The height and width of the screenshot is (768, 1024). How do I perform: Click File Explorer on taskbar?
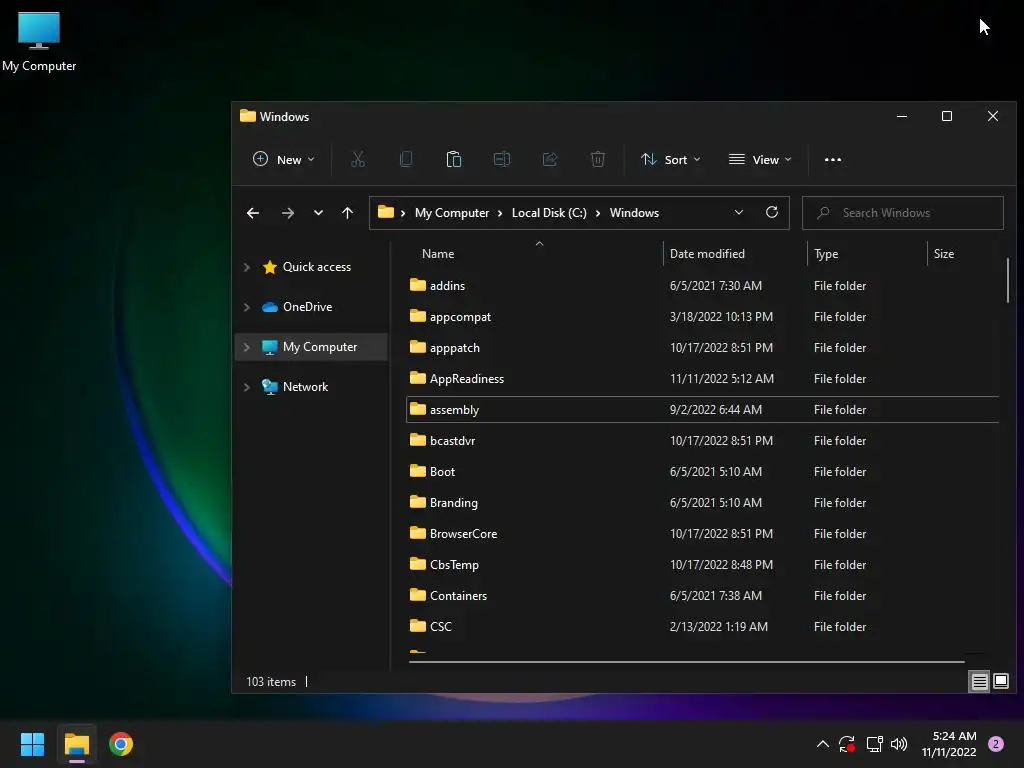pos(76,744)
